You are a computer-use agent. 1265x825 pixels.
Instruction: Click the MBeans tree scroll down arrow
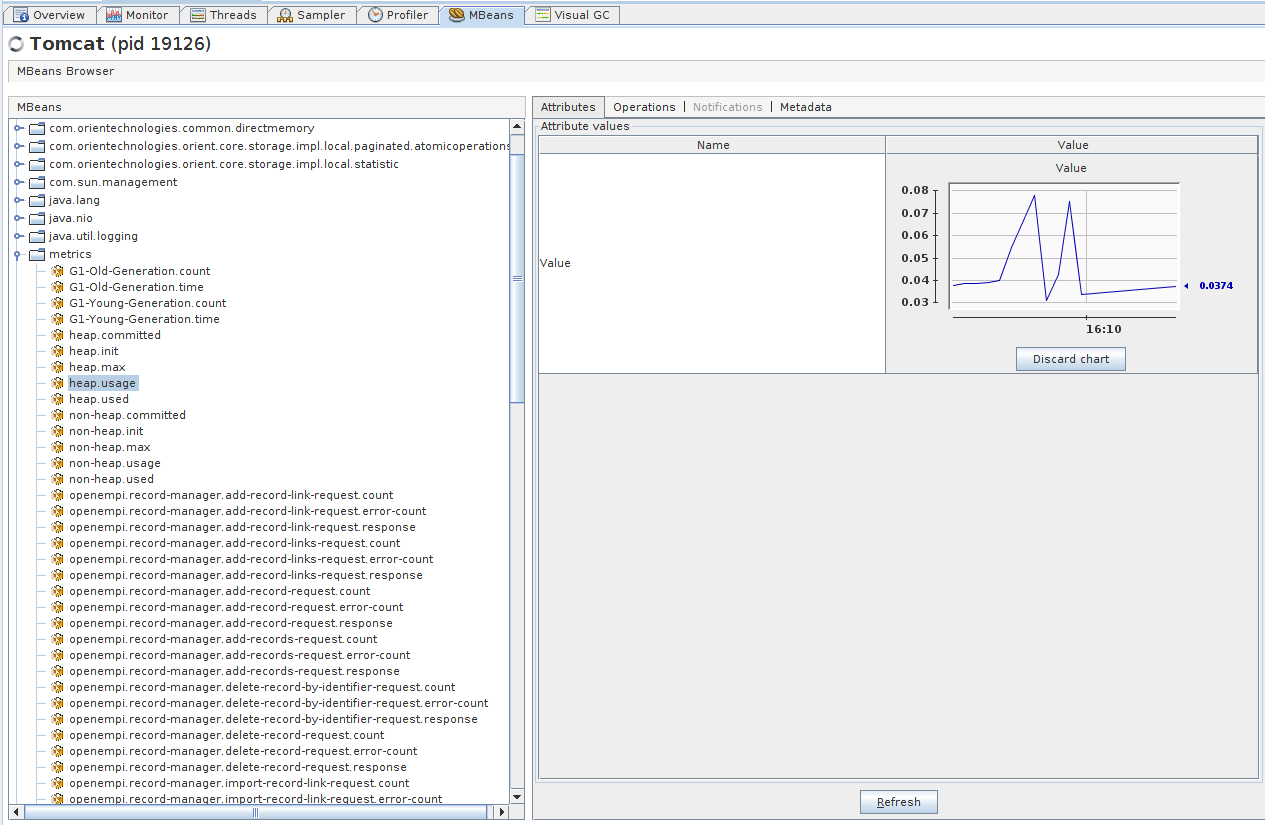tap(517, 797)
